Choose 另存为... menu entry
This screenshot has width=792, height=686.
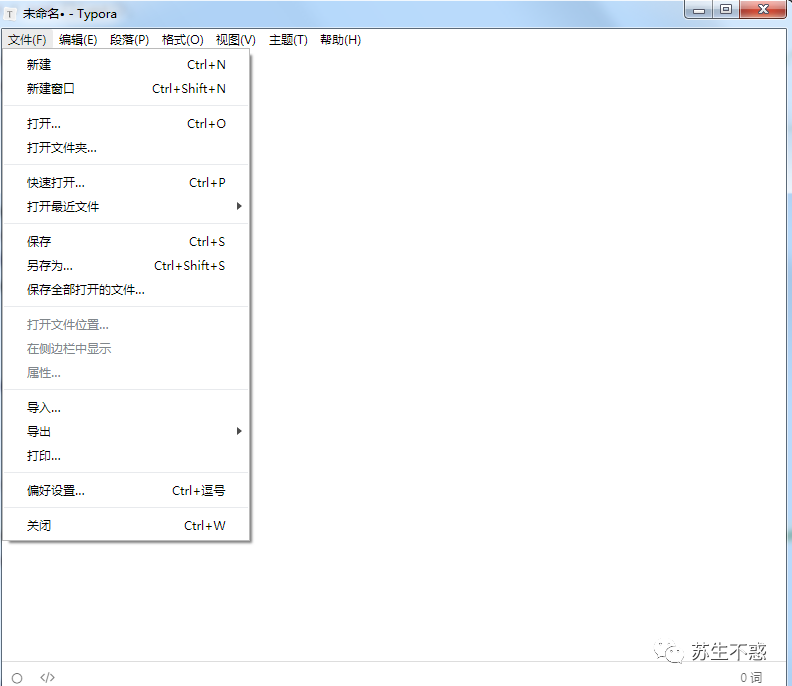(126, 266)
